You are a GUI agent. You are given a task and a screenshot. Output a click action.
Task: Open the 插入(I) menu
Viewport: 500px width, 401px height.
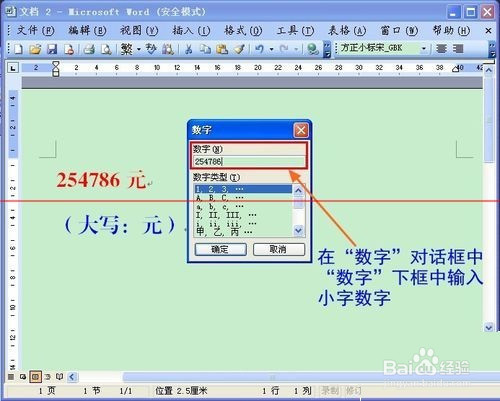[x=191, y=31]
